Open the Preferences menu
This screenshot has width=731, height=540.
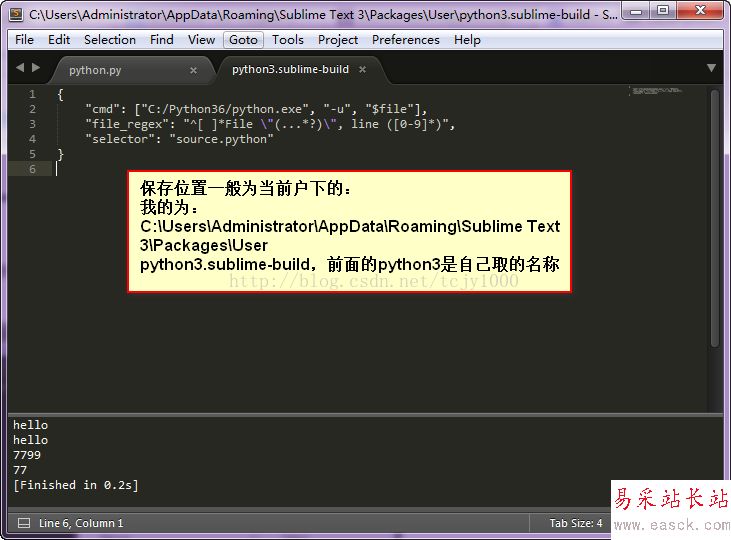(406, 40)
